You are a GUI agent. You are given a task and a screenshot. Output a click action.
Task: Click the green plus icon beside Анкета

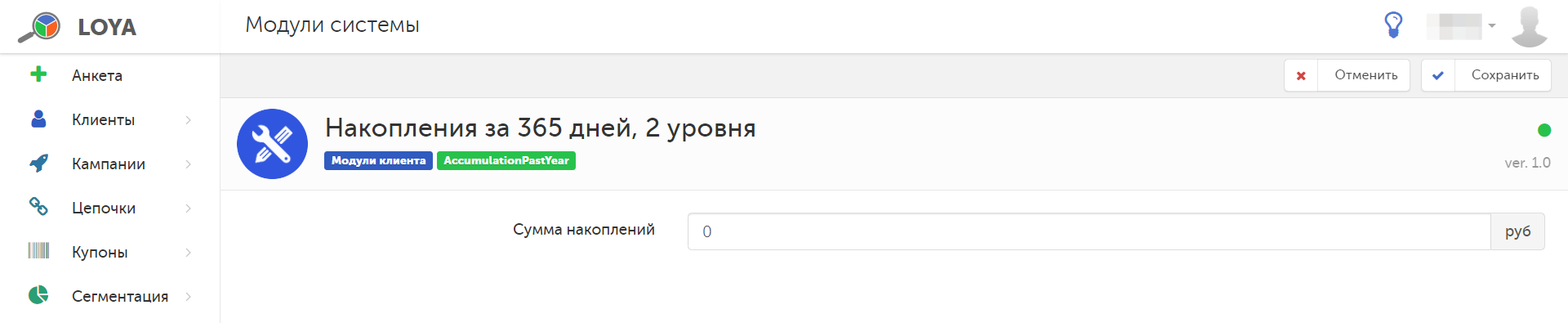tap(38, 74)
